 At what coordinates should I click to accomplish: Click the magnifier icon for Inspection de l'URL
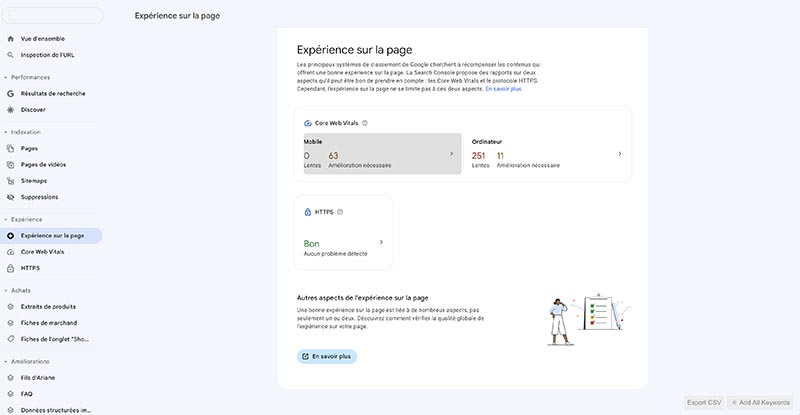click(11, 55)
